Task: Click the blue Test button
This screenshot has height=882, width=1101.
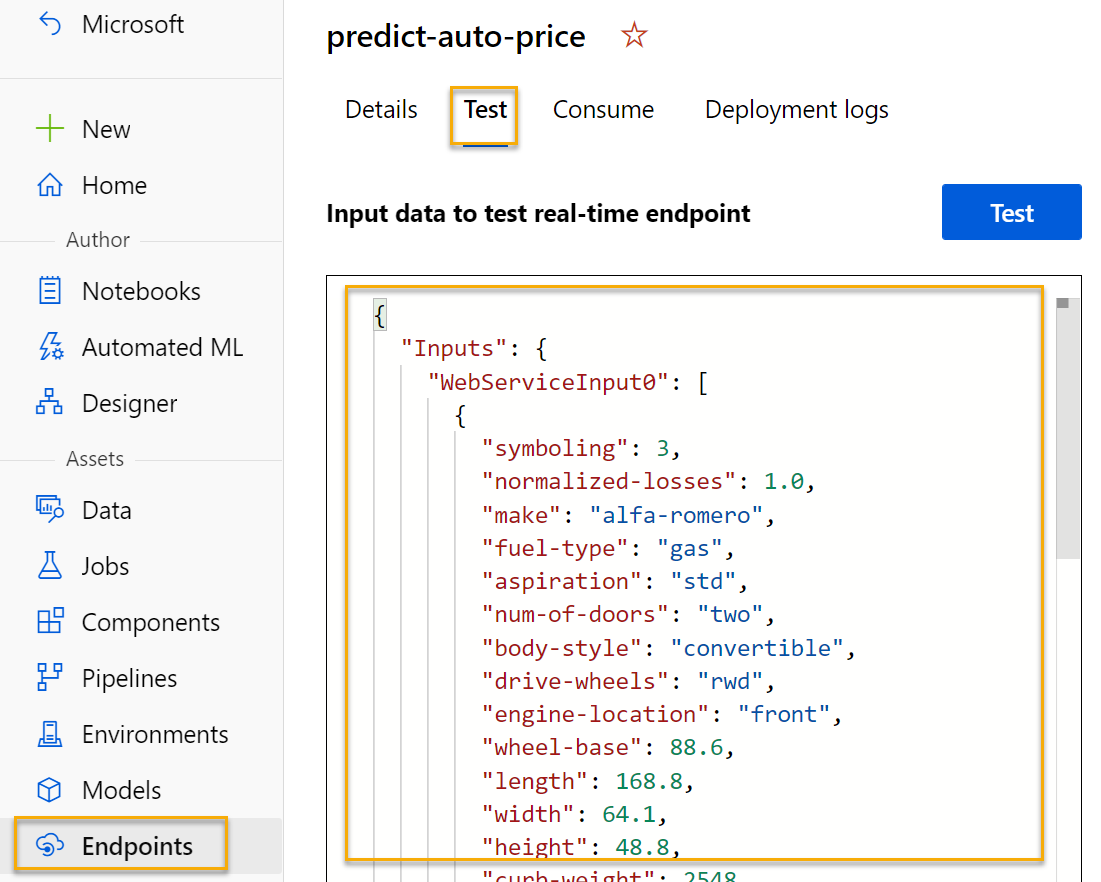Action: tap(1011, 212)
